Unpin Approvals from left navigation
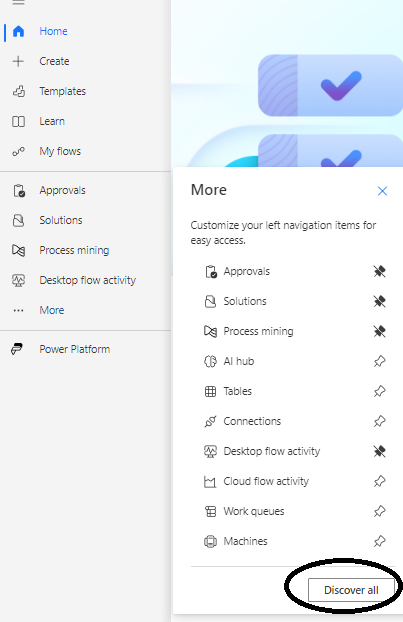Viewport: 403px width, 622px height. [x=380, y=272]
